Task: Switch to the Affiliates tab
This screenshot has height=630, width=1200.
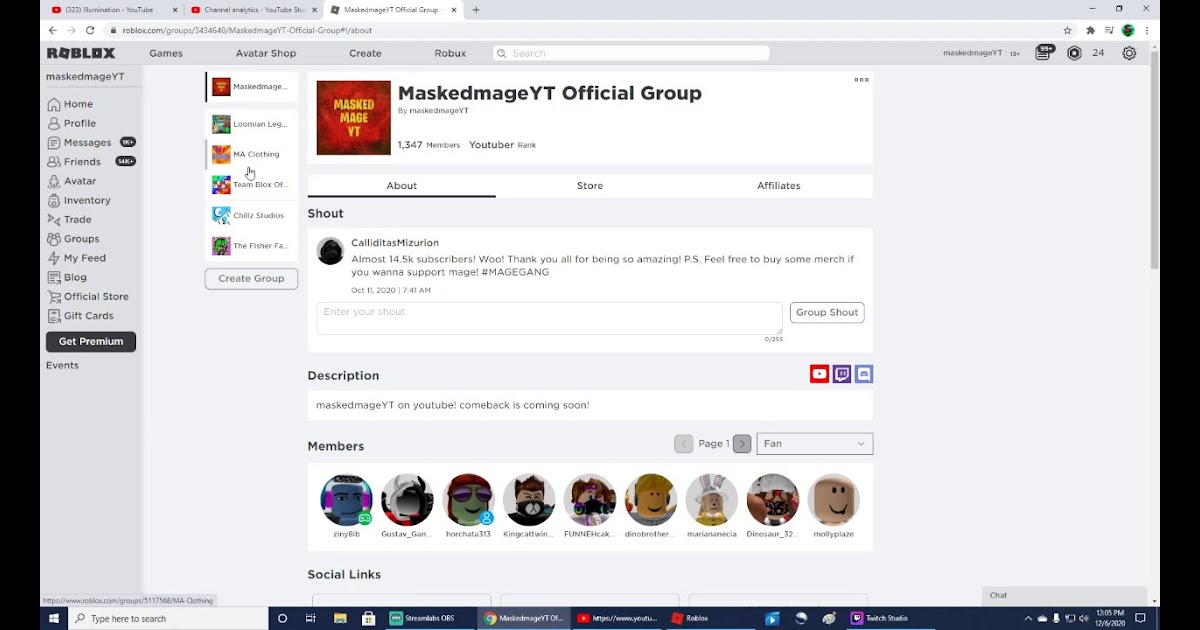Action: pyautogui.click(x=779, y=186)
